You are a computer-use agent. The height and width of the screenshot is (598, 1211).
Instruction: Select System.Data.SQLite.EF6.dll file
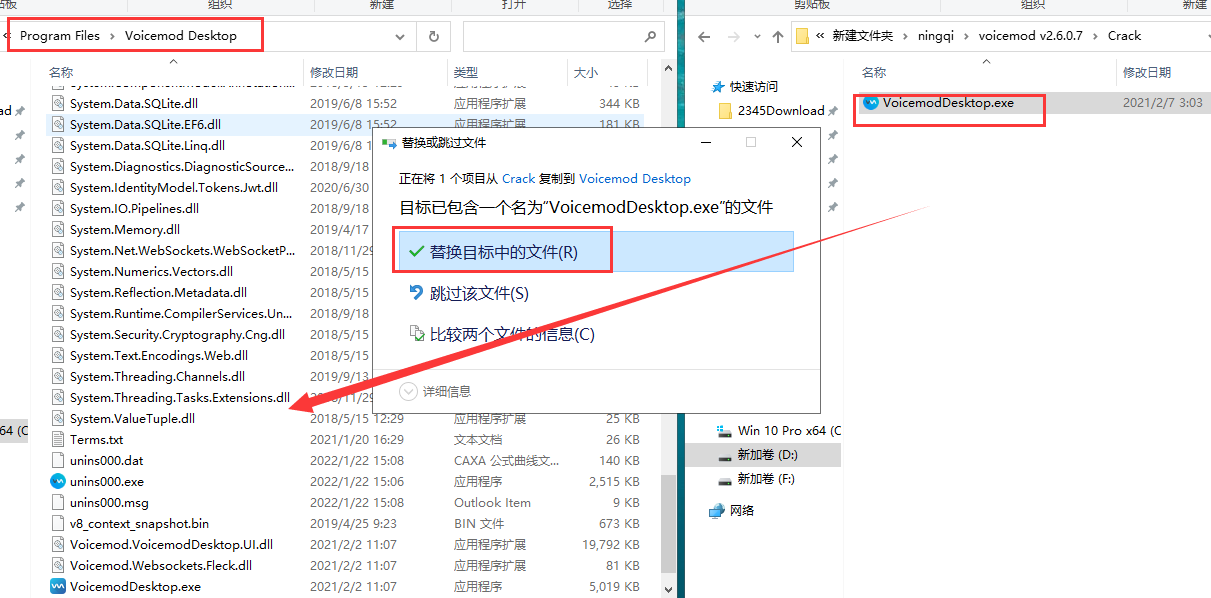(x=145, y=125)
